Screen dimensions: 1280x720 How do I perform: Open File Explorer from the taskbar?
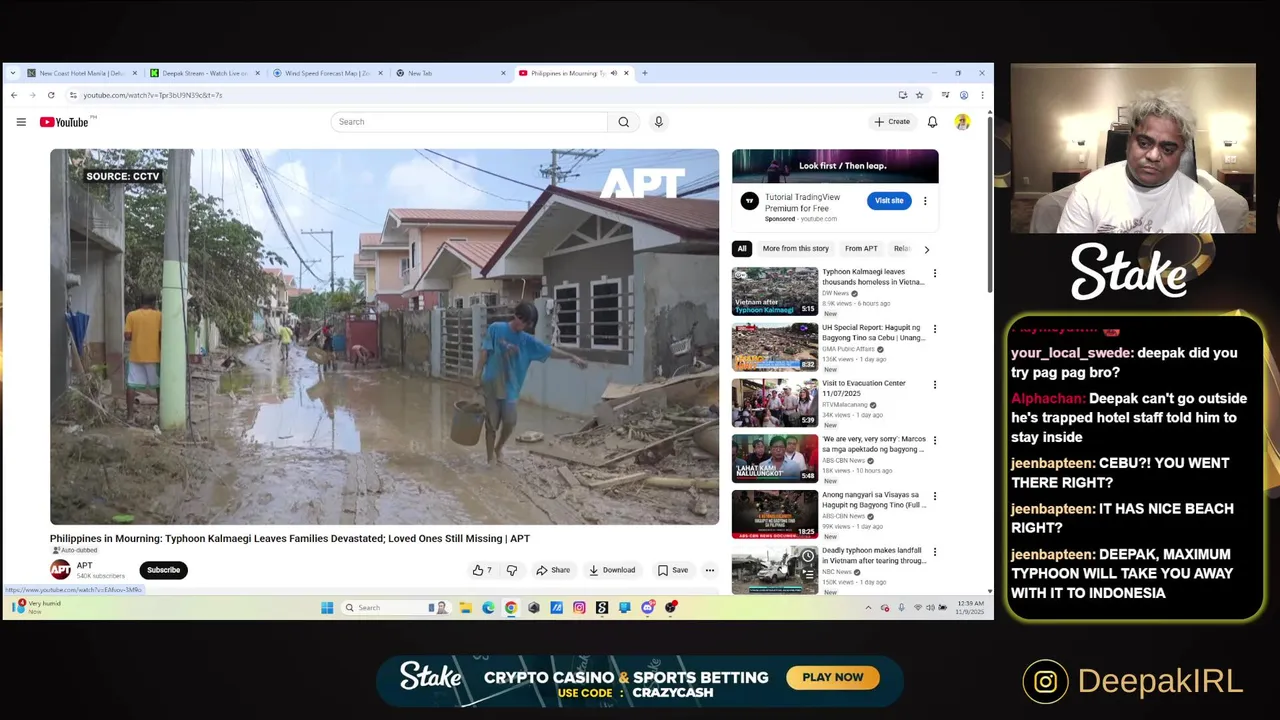pos(465,608)
